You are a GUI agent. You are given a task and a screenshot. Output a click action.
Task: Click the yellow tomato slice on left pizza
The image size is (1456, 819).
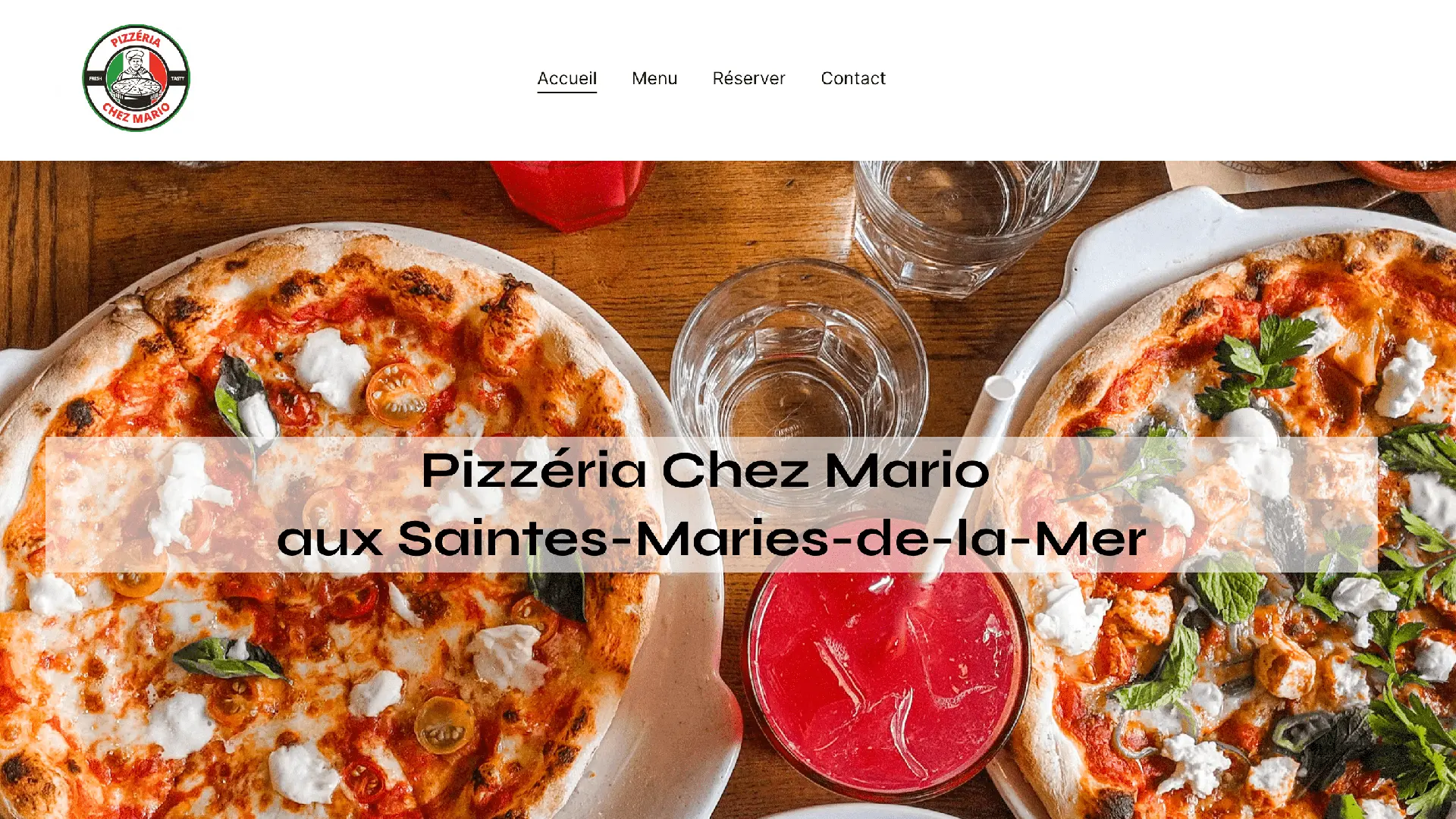[x=444, y=724]
